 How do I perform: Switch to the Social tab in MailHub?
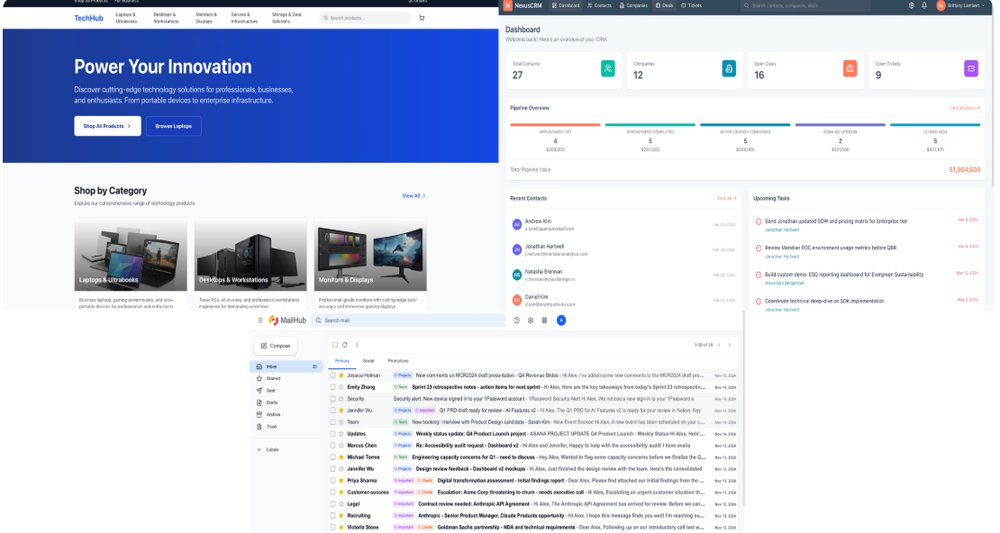click(369, 361)
